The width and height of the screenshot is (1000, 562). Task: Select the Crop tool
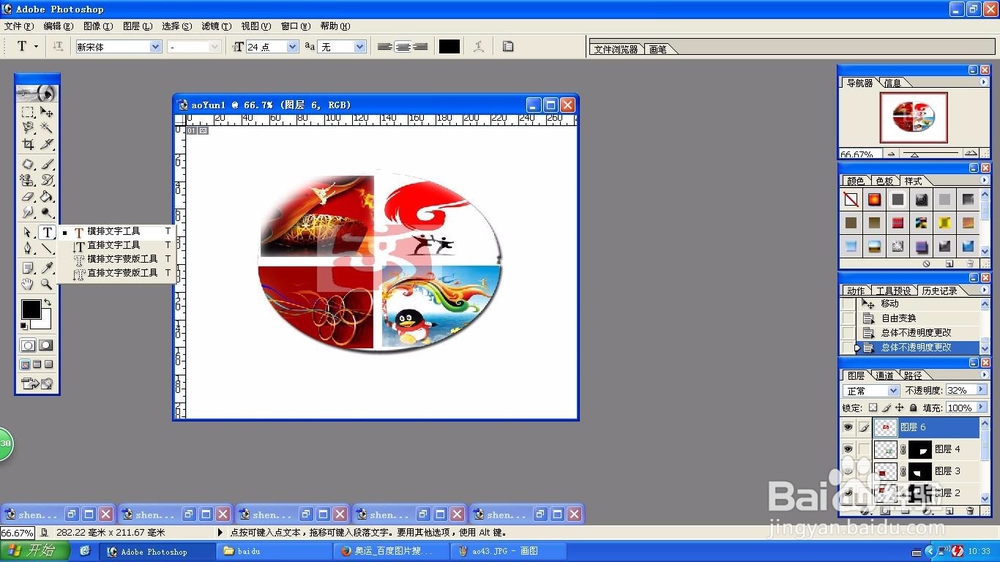click(27, 145)
